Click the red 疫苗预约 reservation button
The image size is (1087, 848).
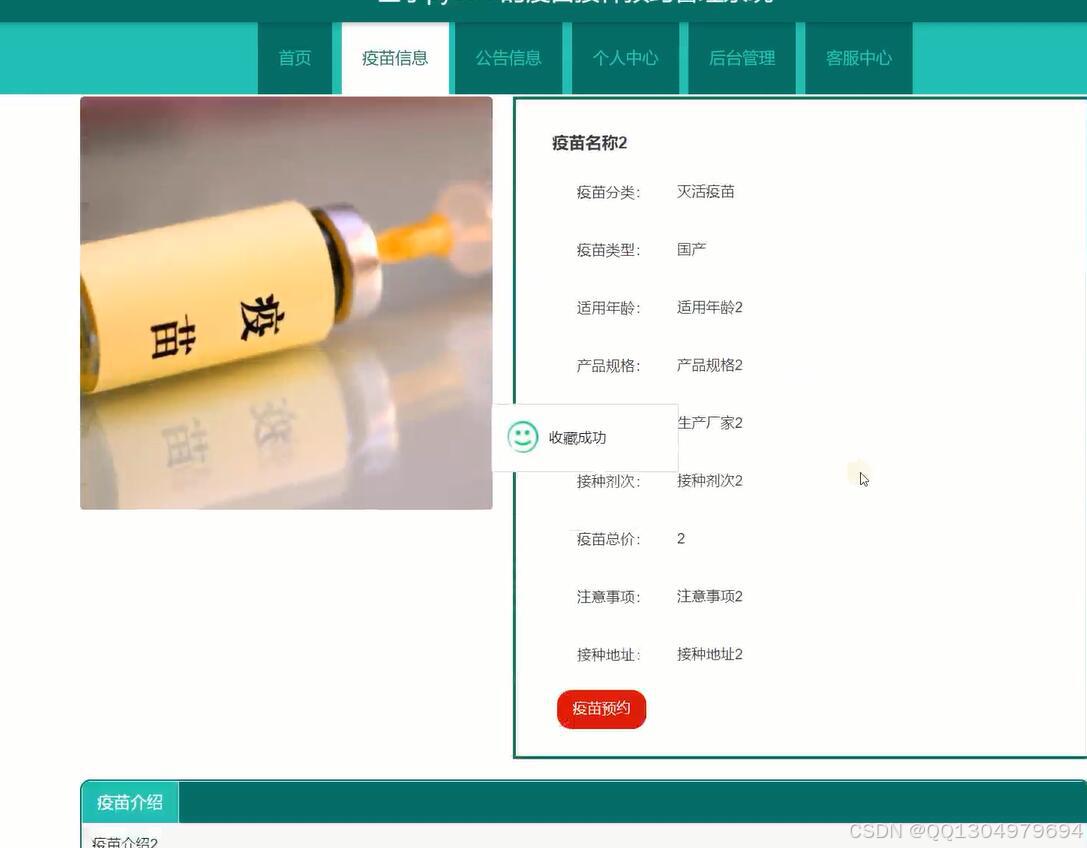pos(601,708)
